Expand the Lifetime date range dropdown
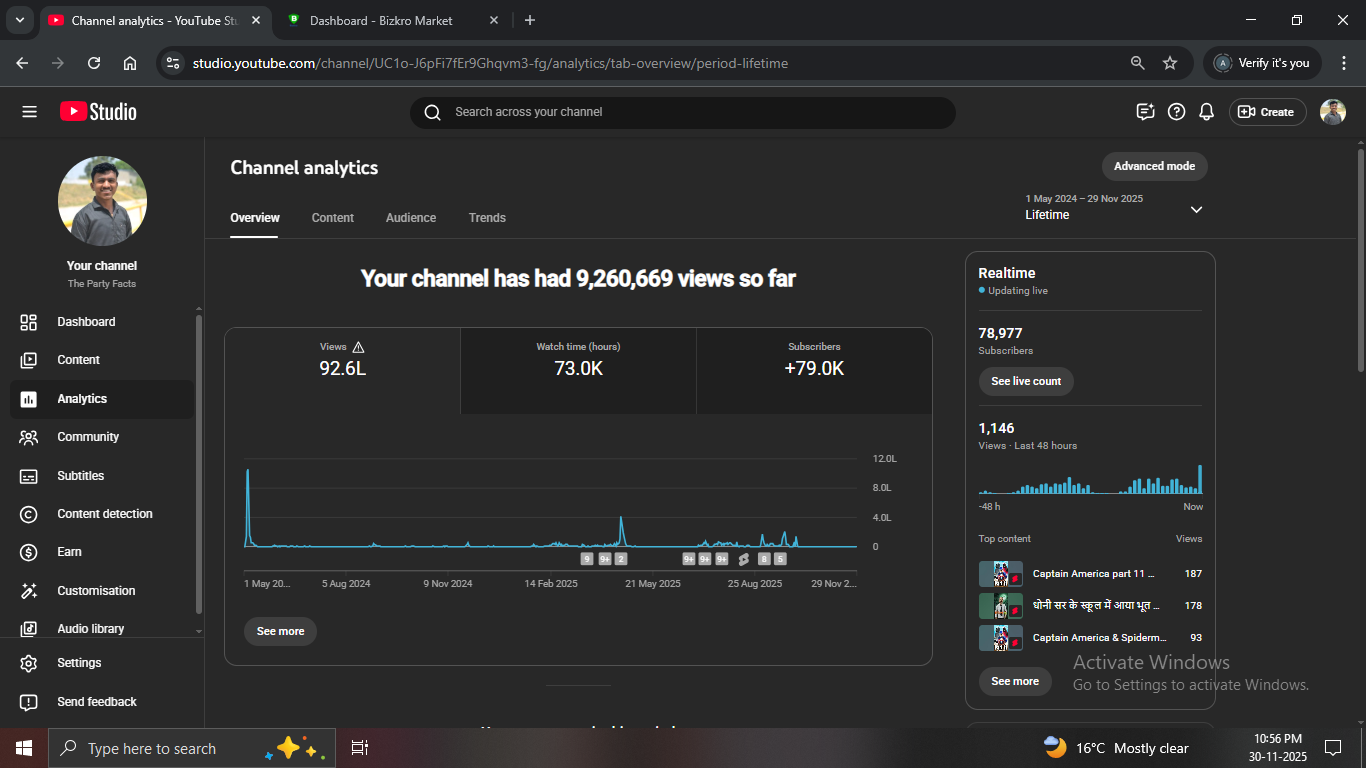This screenshot has height=768, width=1366. [1196, 209]
